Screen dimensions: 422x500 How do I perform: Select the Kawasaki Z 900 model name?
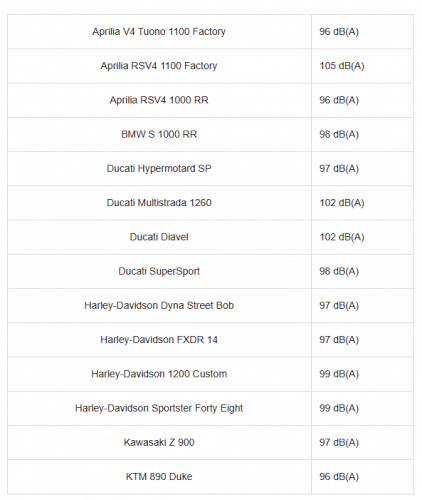[159, 442]
